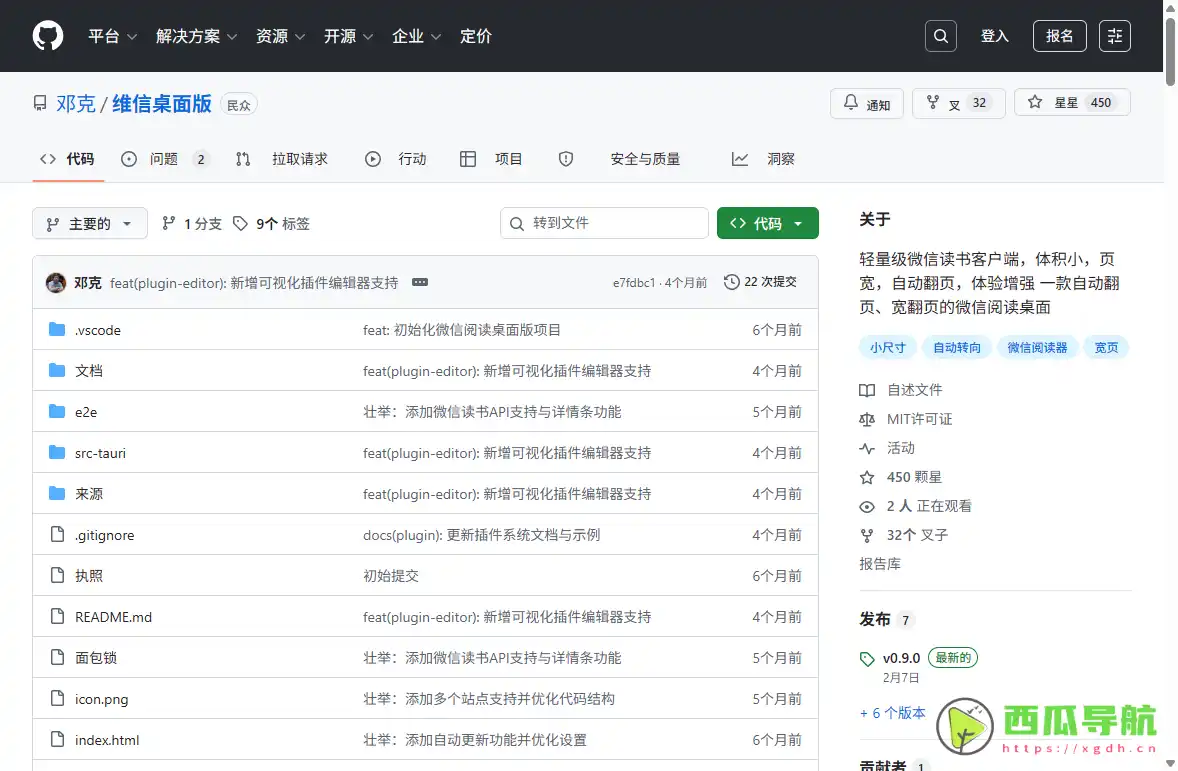Expand the 主要的 branch dropdown

pos(89,224)
